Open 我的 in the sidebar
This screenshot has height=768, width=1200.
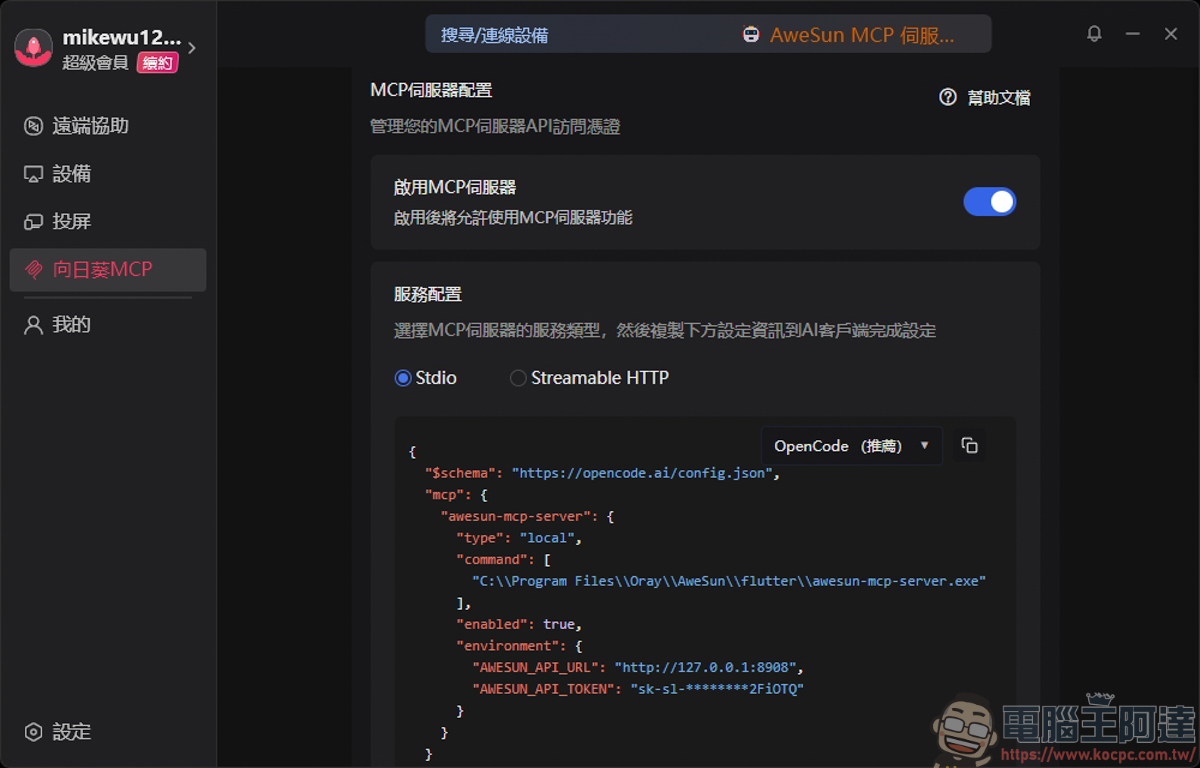click(x=108, y=325)
